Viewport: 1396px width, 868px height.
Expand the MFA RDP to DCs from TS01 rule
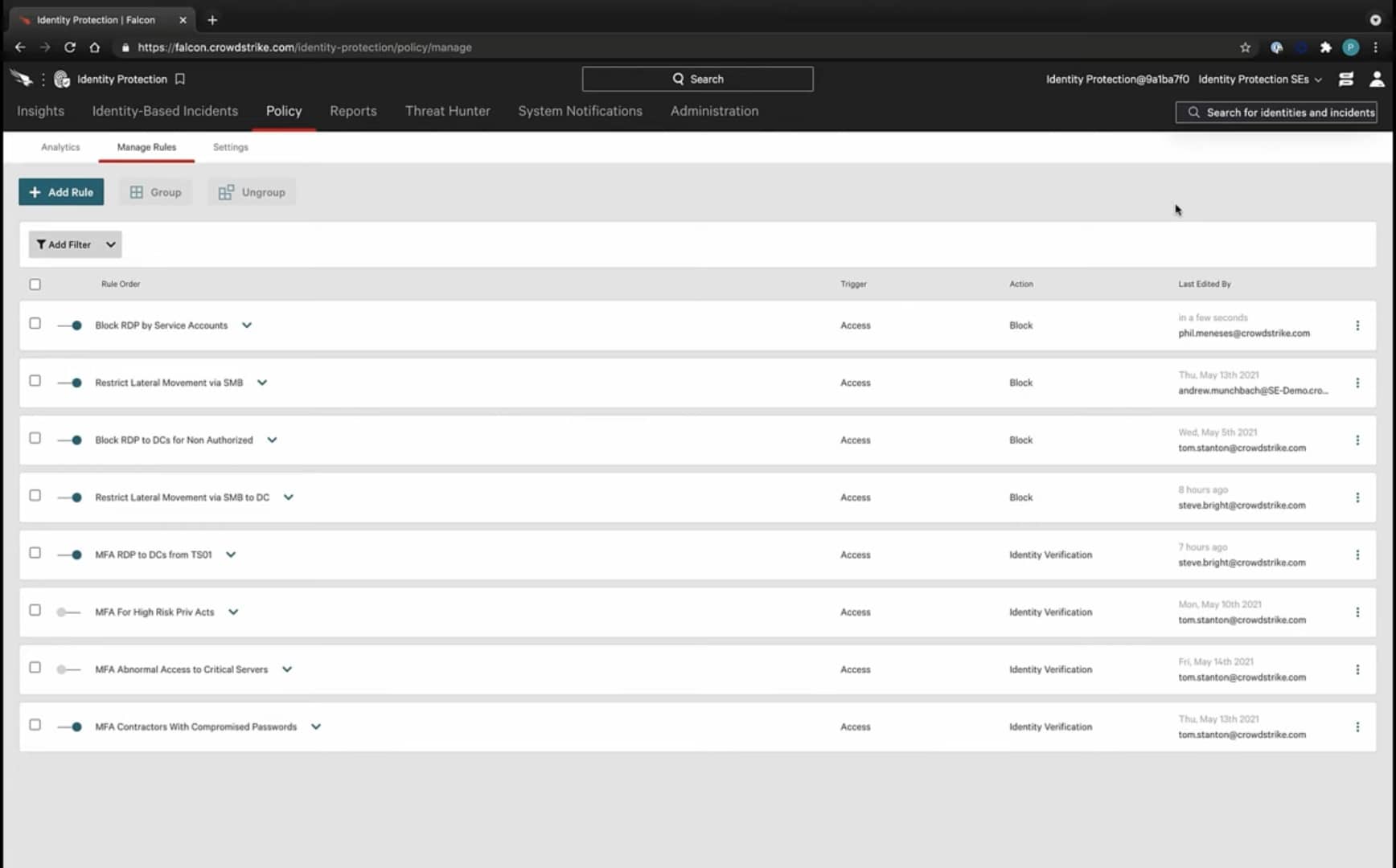click(x=231, y=555)
